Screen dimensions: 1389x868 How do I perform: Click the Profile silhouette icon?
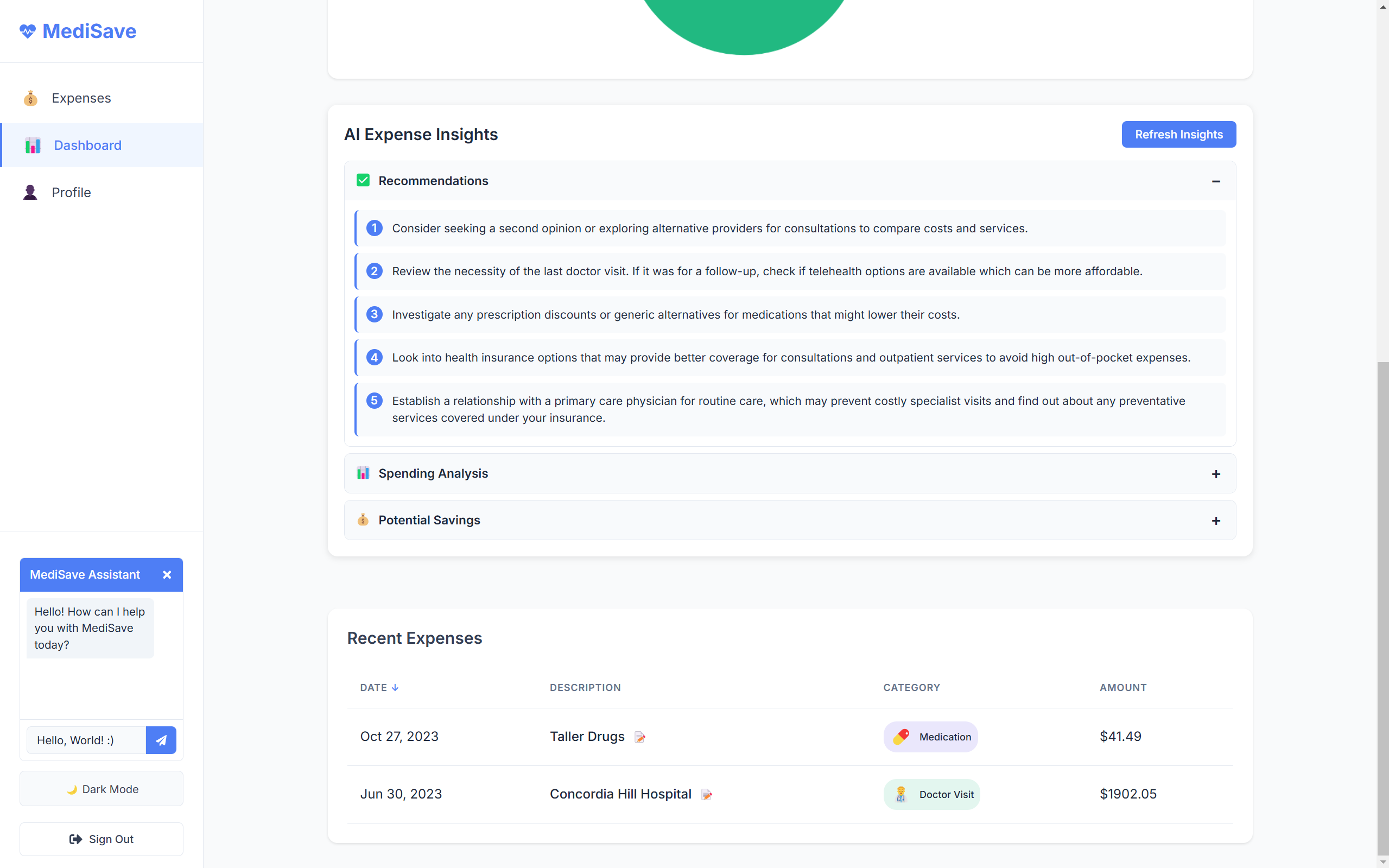pos(30,192)
